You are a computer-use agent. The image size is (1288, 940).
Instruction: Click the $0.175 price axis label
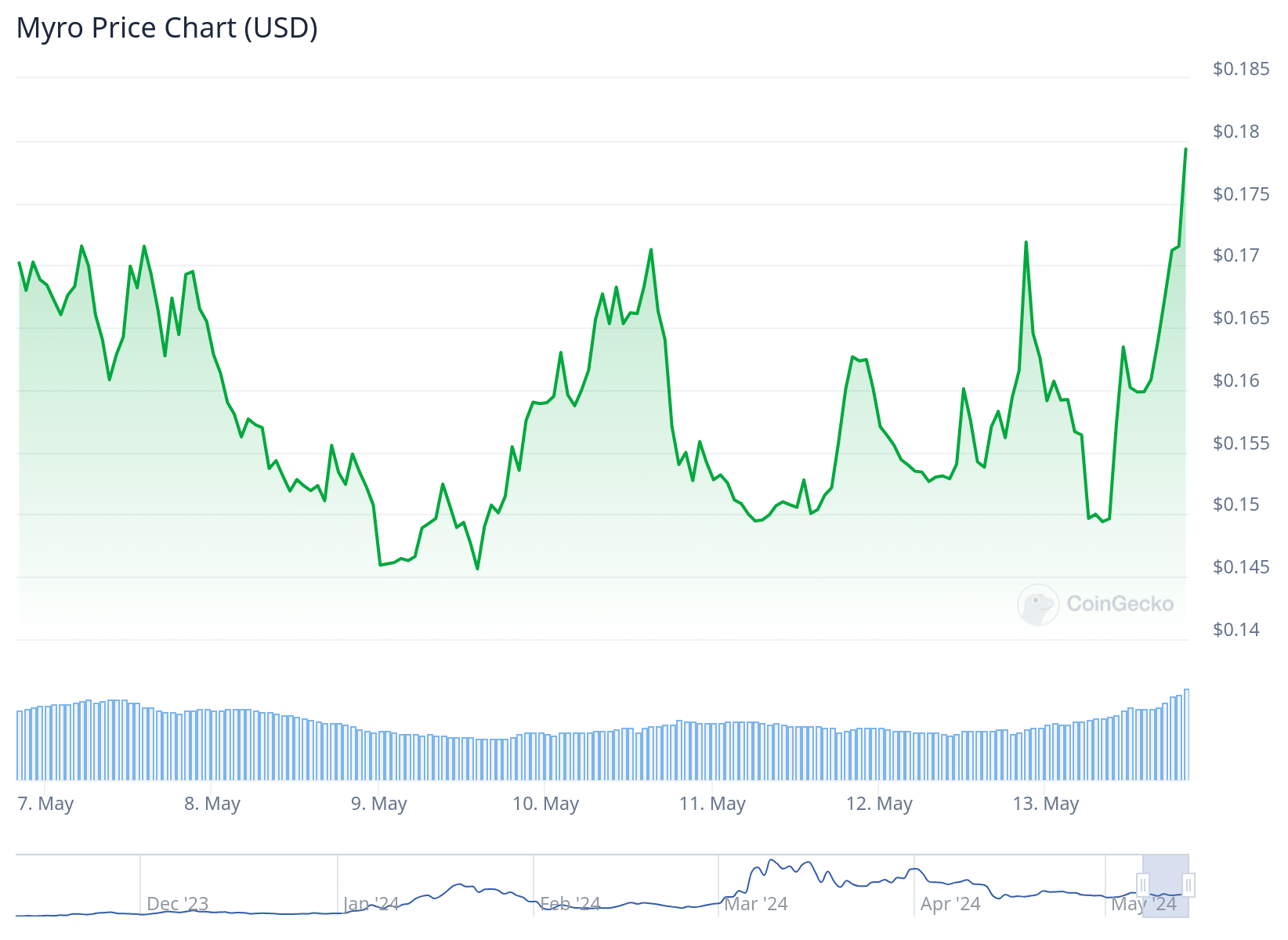[x=1241, y=194]
